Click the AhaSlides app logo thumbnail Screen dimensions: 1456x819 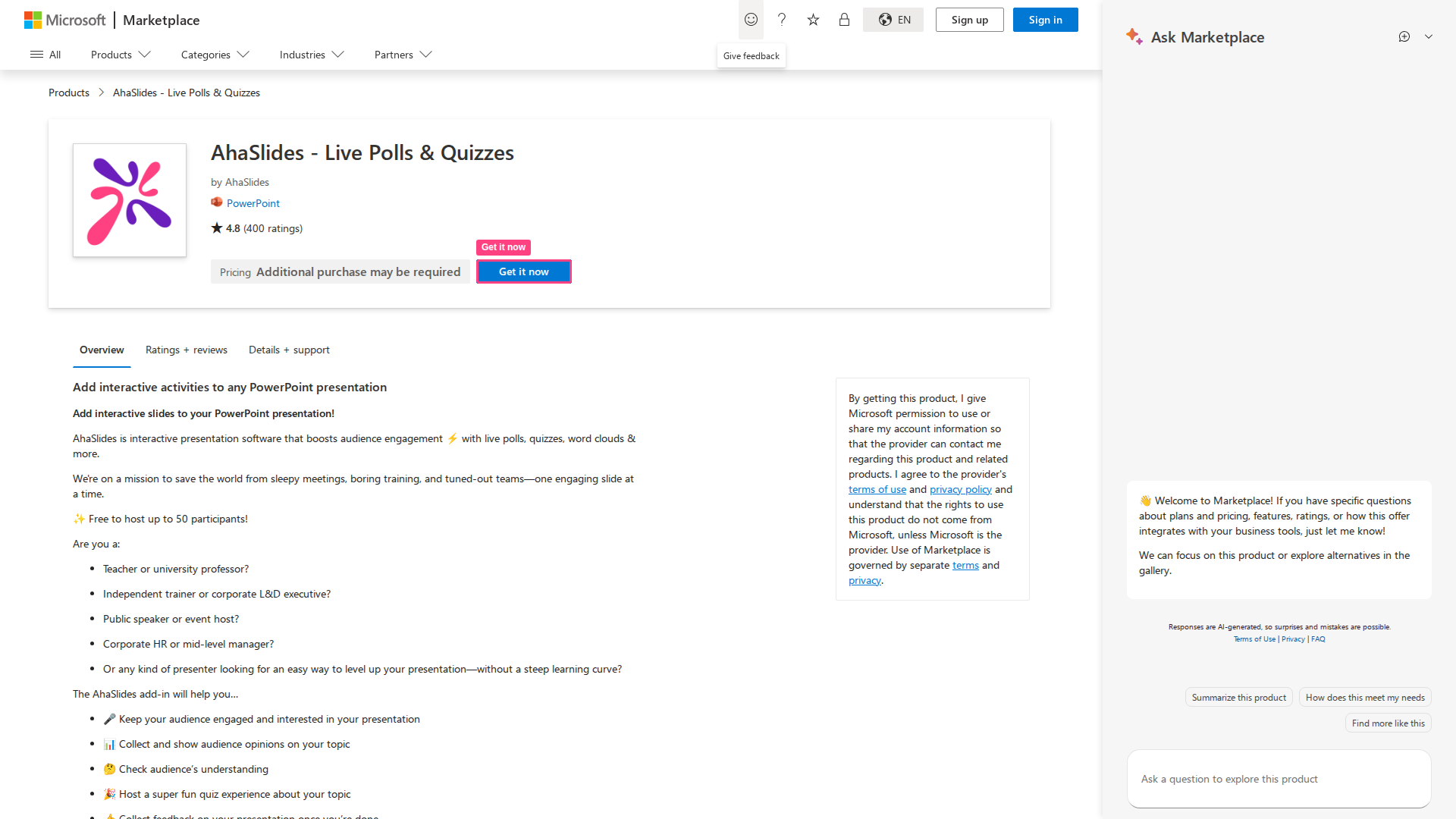click(x=130, y=200)
